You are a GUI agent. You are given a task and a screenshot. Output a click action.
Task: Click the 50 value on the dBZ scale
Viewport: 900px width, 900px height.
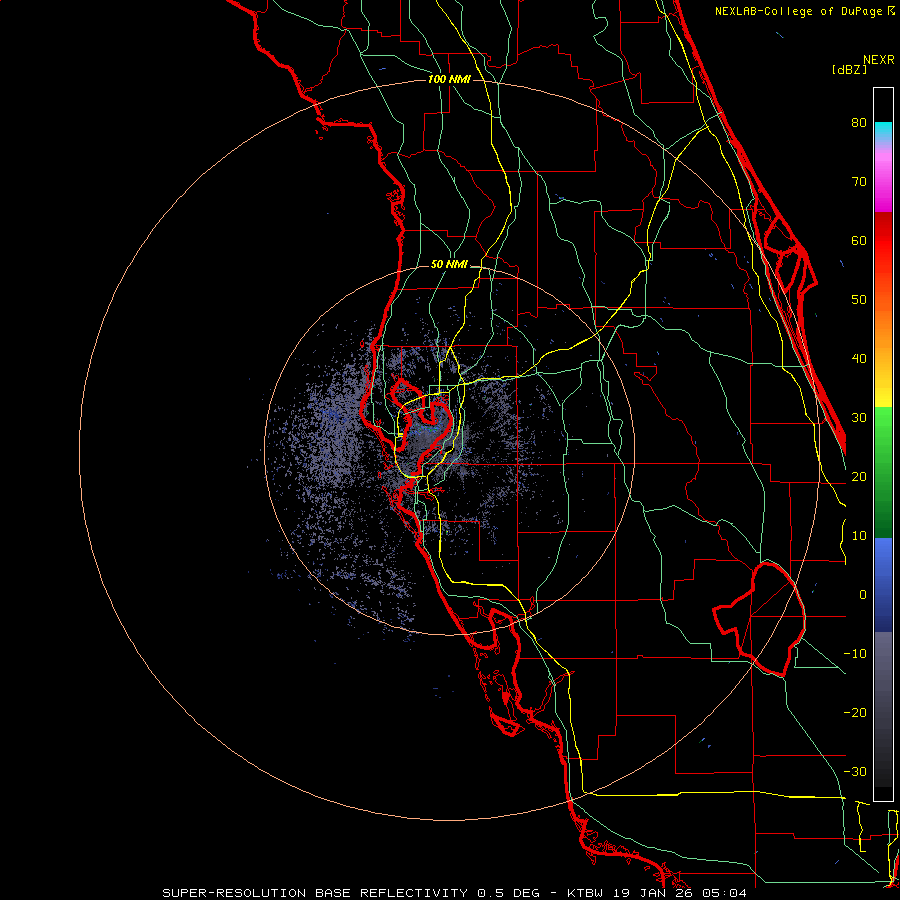[859, 300]
